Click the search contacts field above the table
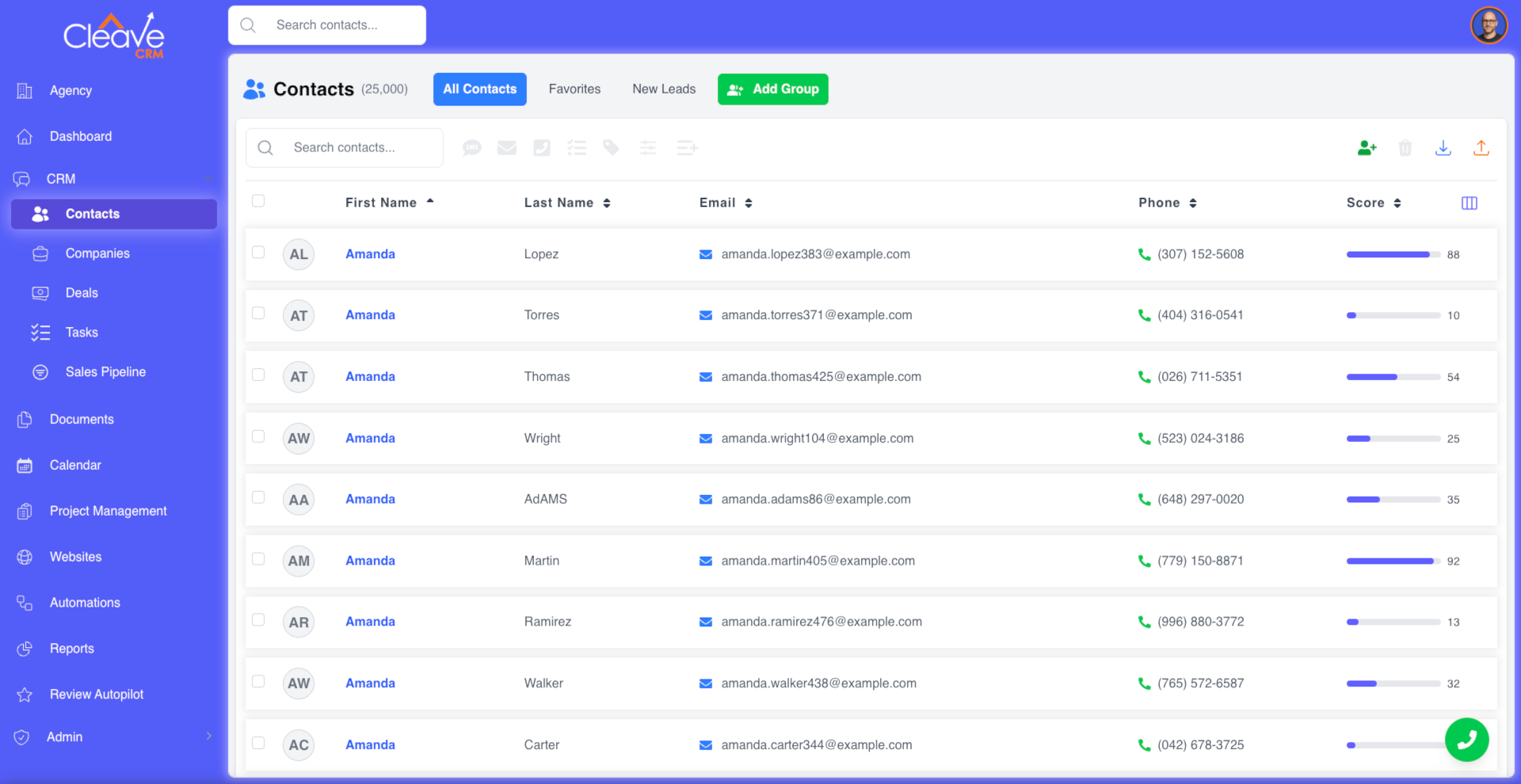 pyautogui.click(x=345, y=148)
